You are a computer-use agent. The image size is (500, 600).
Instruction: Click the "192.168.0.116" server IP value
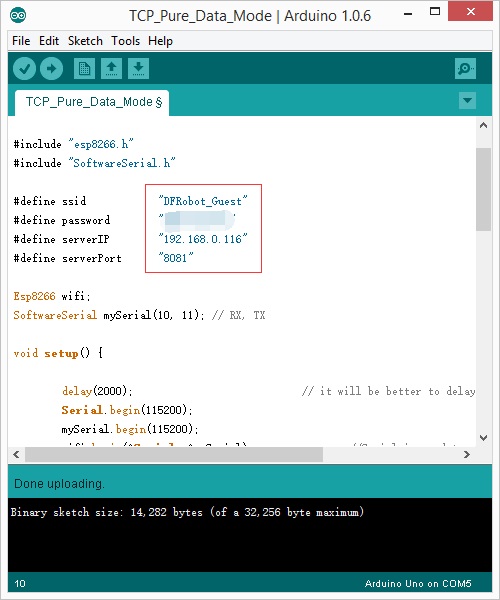coord(203,239)
